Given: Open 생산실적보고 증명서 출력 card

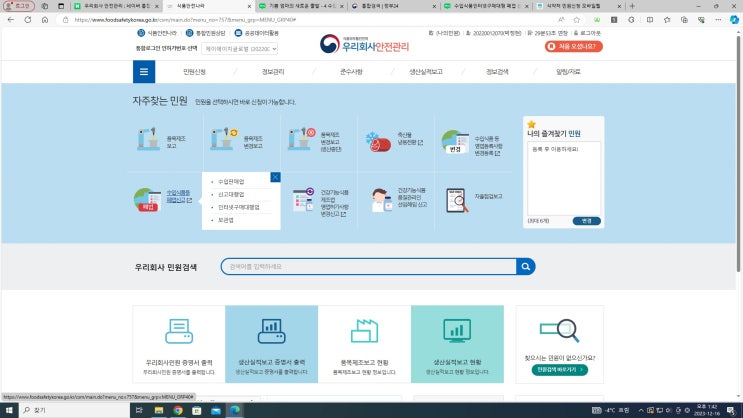Looking at the screenshot, I should 272,344.
